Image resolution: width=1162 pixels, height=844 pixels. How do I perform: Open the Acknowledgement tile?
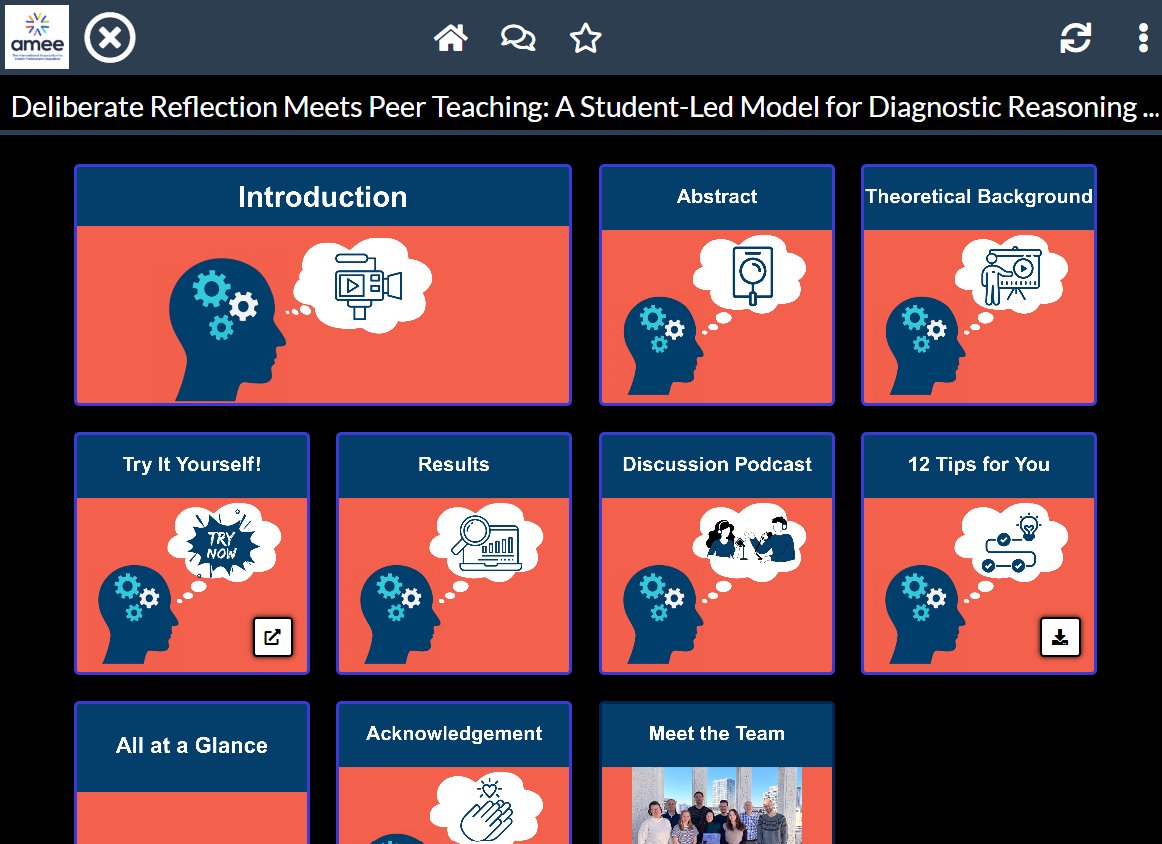[x=454, y=773]
